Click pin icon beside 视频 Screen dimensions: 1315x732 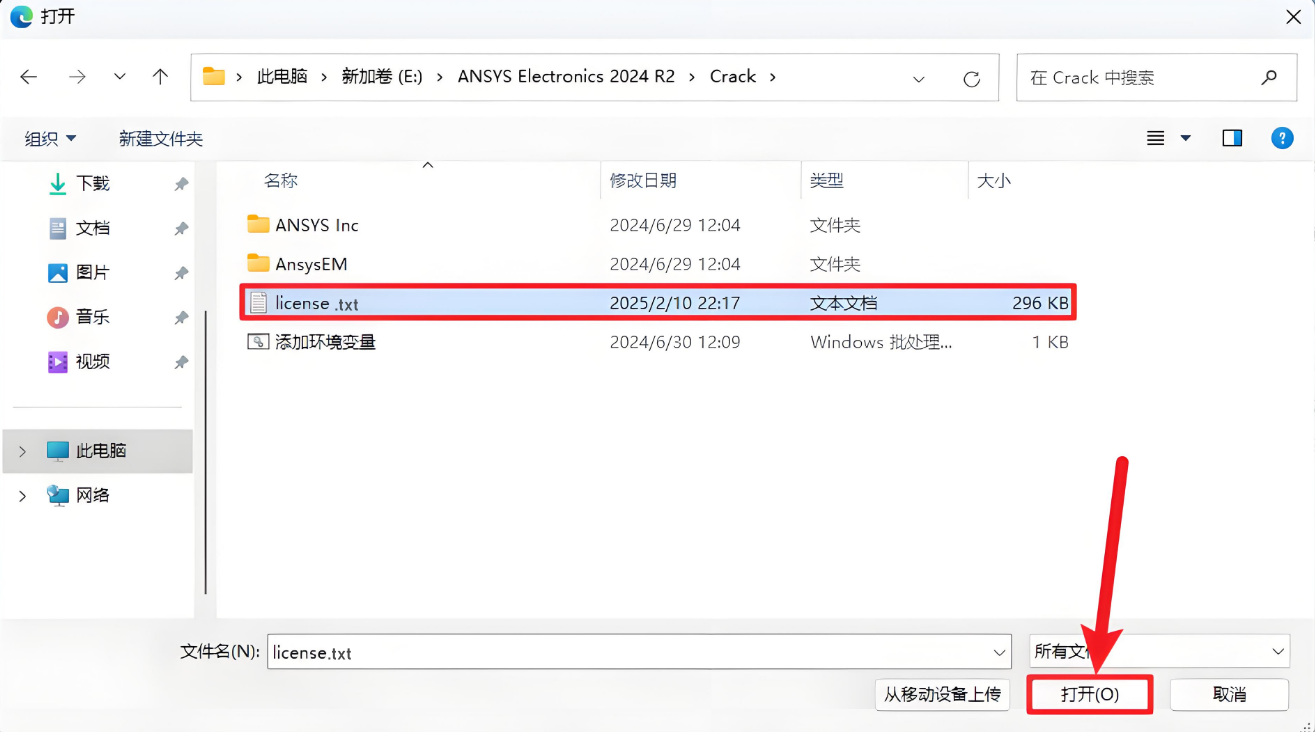pyautogui.click(x=181, y=362)
